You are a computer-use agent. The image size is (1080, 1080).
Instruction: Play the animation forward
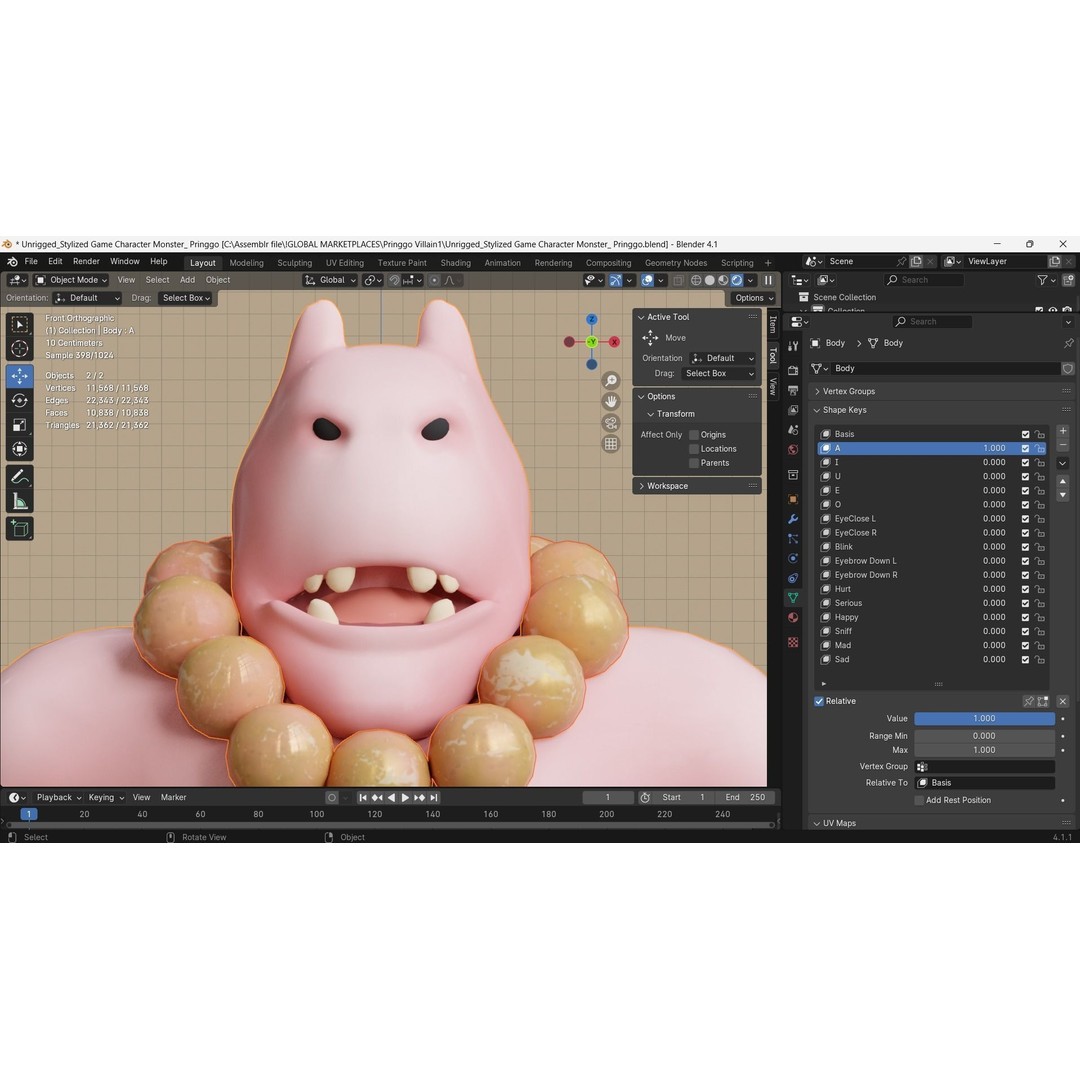405,798
